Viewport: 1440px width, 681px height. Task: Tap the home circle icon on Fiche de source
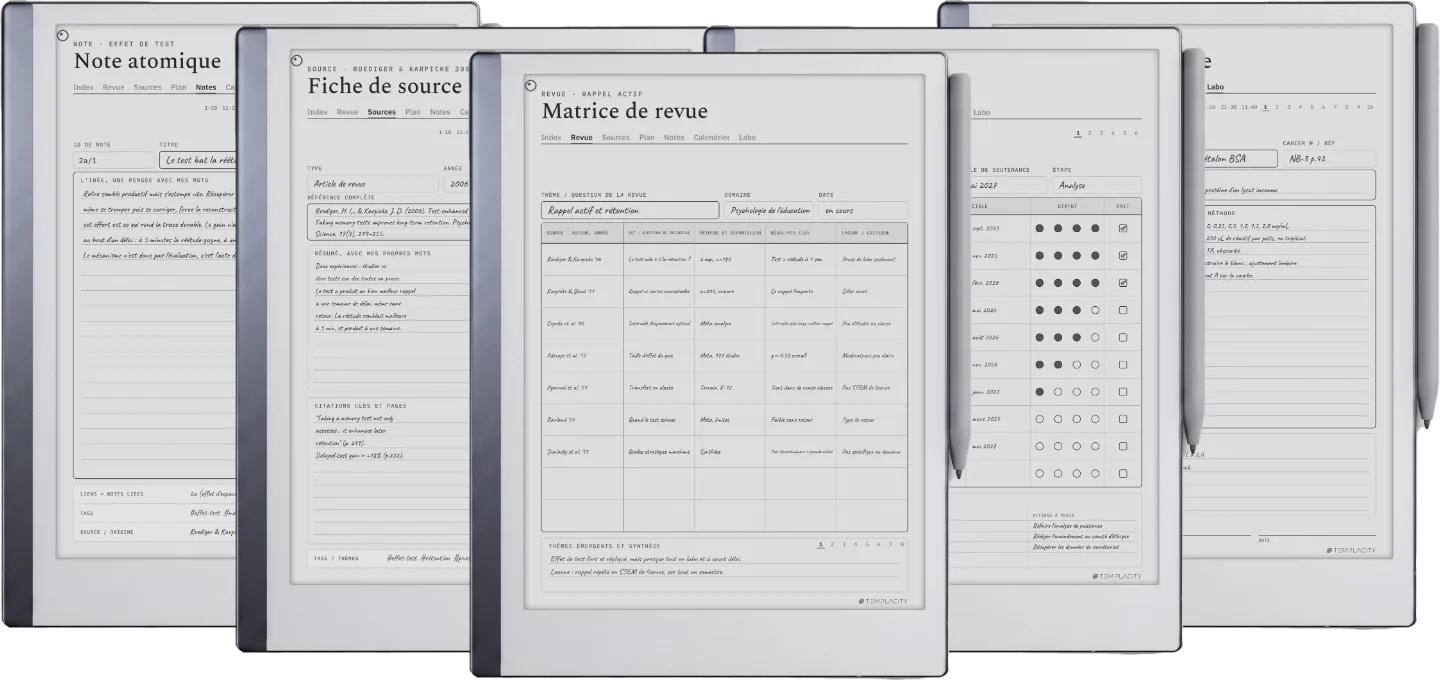click(296, 60)
